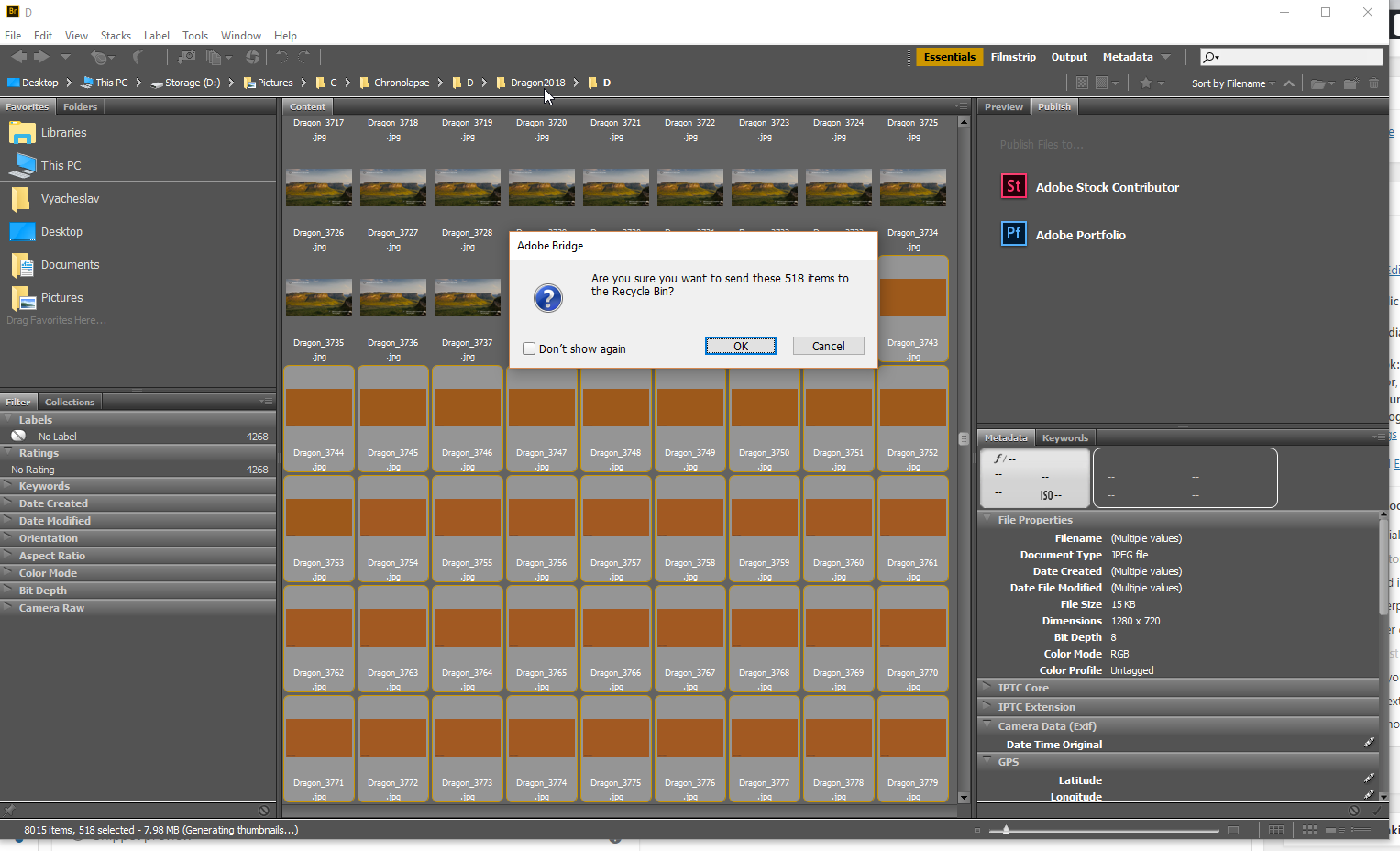Open the Sort by Filename dropdown

1233,83
